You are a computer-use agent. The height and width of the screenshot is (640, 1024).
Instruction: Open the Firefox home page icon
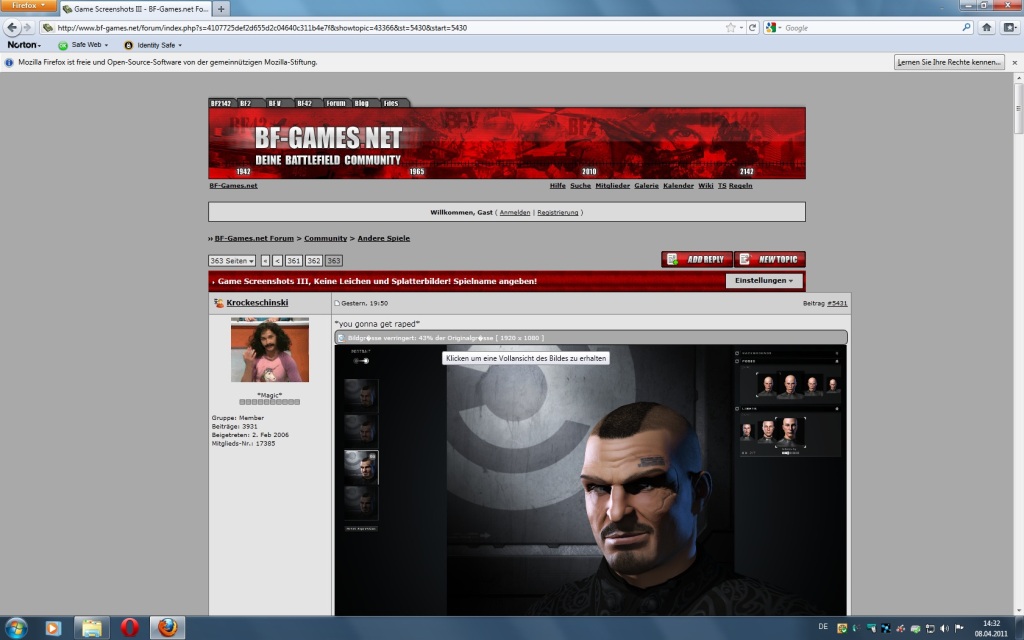[x=986, y=27]
